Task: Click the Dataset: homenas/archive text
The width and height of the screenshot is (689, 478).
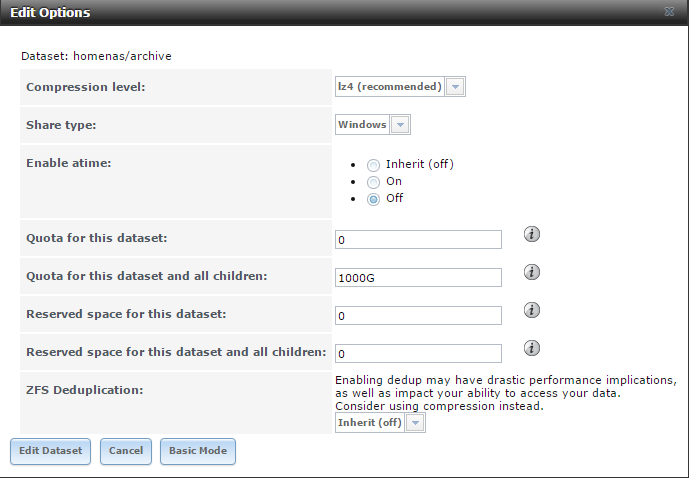Action: [97, 56]
